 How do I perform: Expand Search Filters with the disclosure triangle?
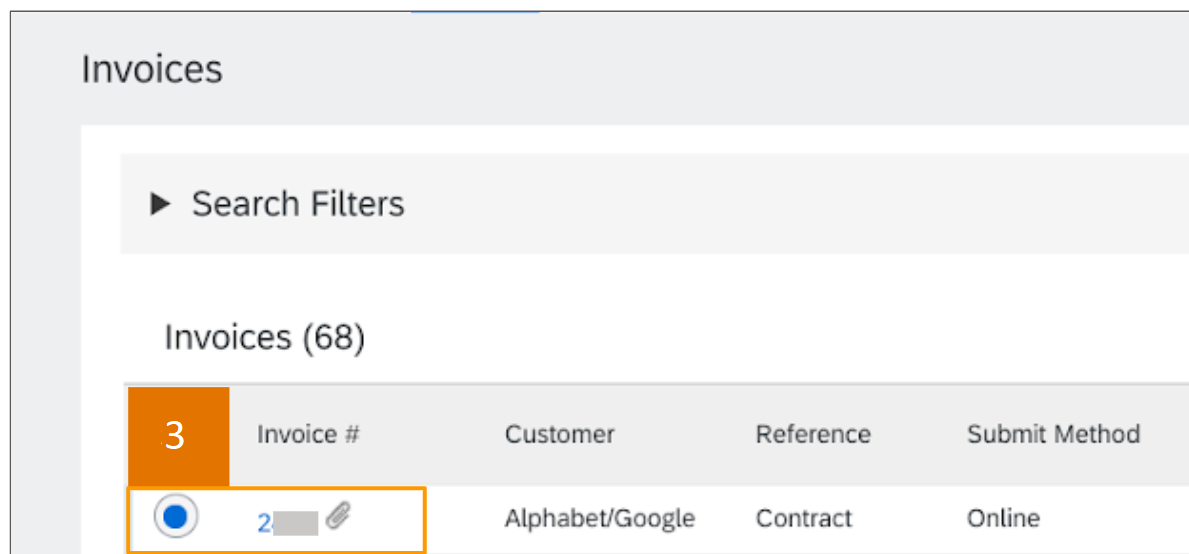click(159, 204)
